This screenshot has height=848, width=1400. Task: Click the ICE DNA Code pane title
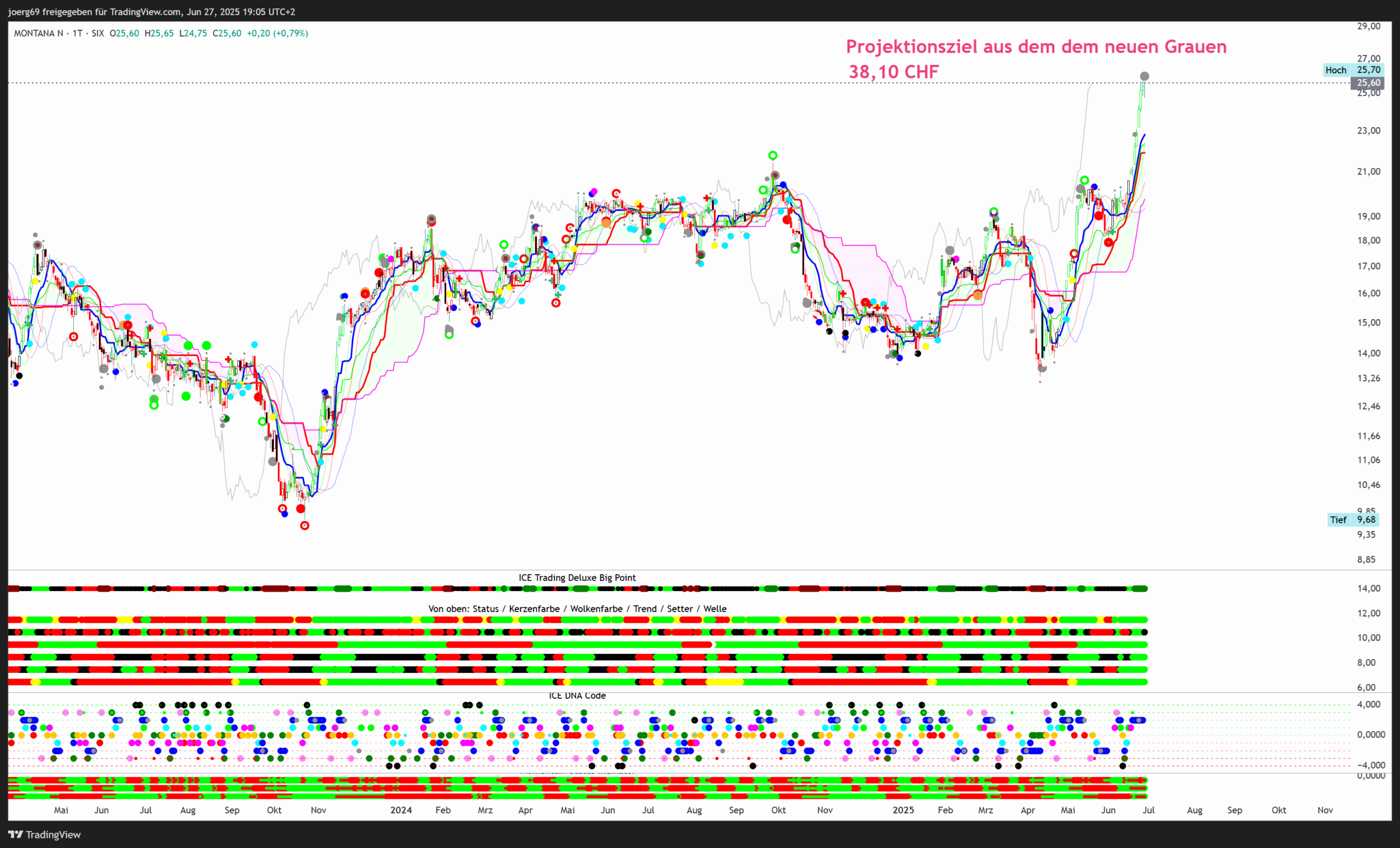click(577, 696)
